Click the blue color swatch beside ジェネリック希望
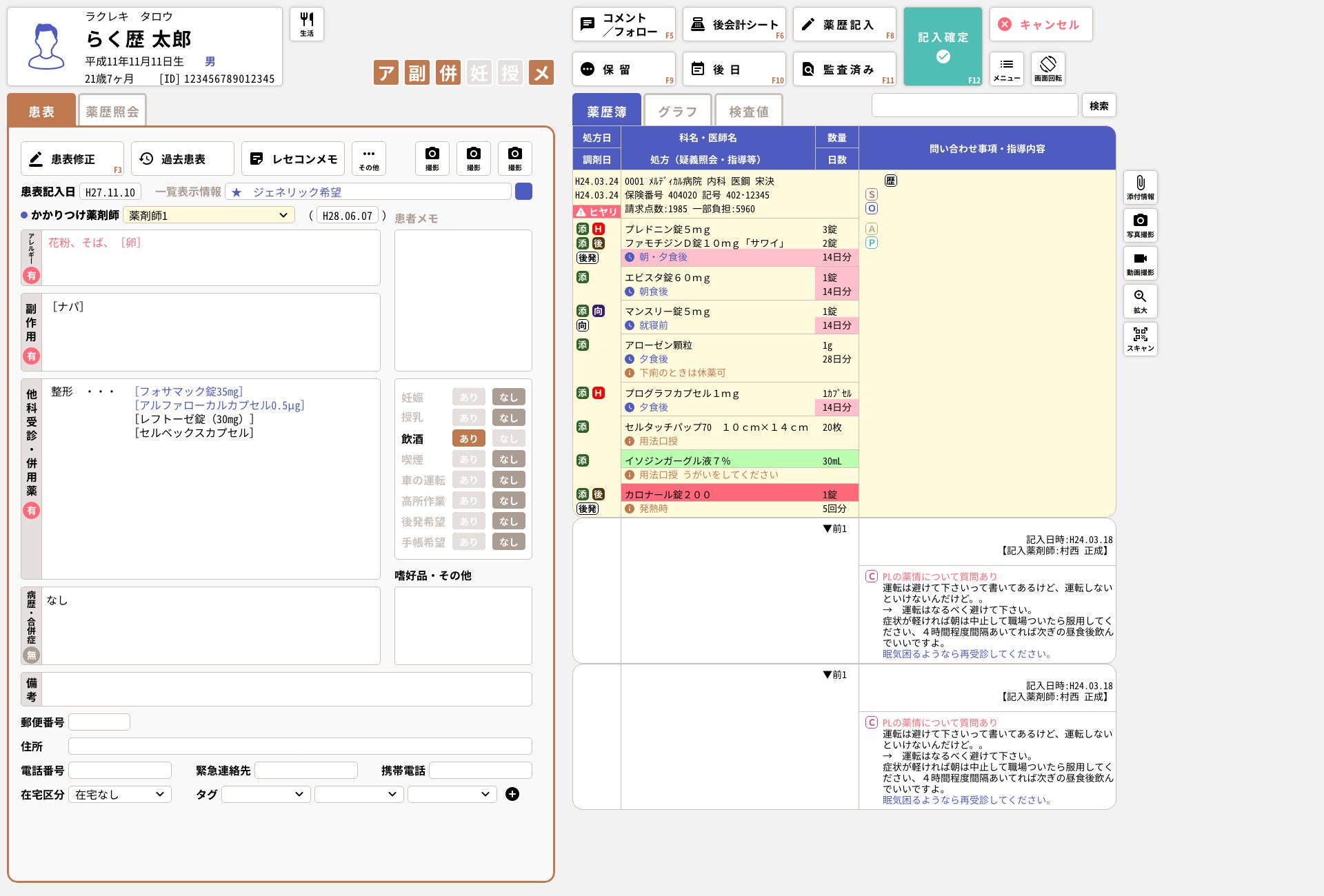 523,192
